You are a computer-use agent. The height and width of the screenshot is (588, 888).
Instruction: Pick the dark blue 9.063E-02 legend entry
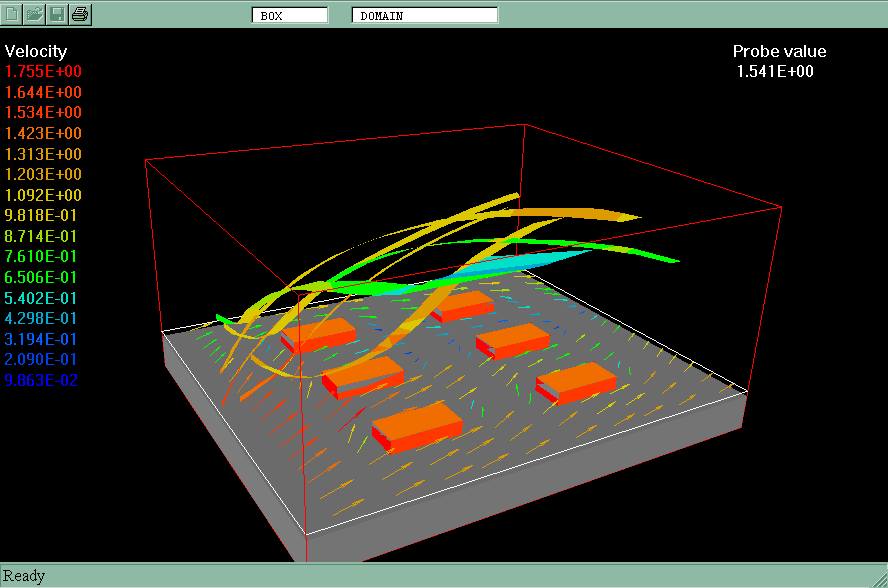(x=42, y=380)
